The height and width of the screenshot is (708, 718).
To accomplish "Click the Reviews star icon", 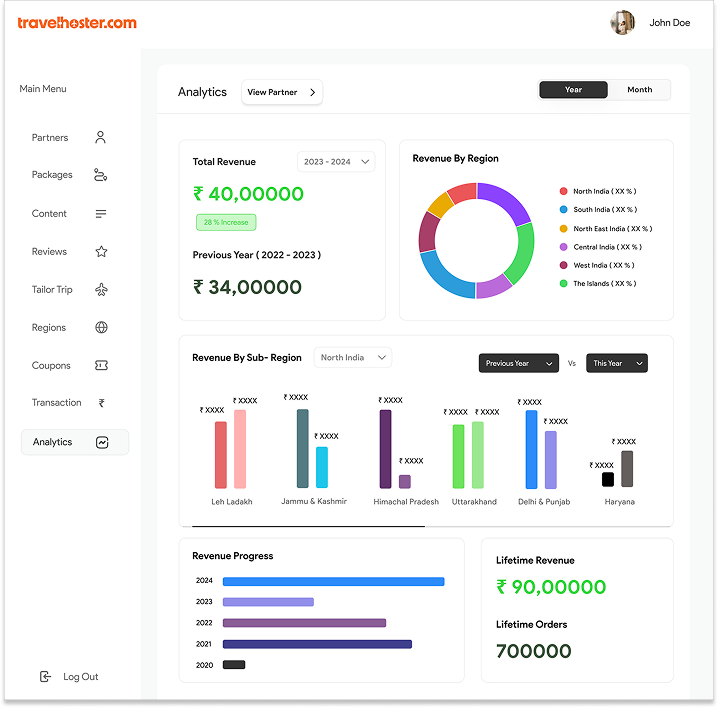I will pyautogui.click(x=101, y=251).
